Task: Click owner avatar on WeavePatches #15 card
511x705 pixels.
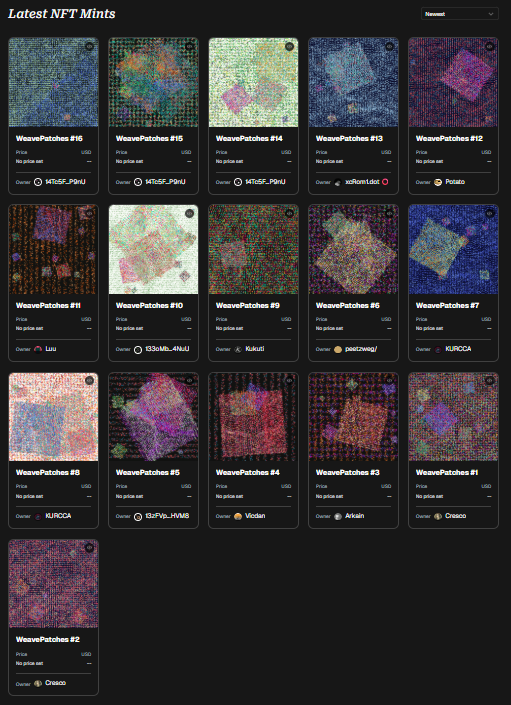Action: [x=138, y=182]
